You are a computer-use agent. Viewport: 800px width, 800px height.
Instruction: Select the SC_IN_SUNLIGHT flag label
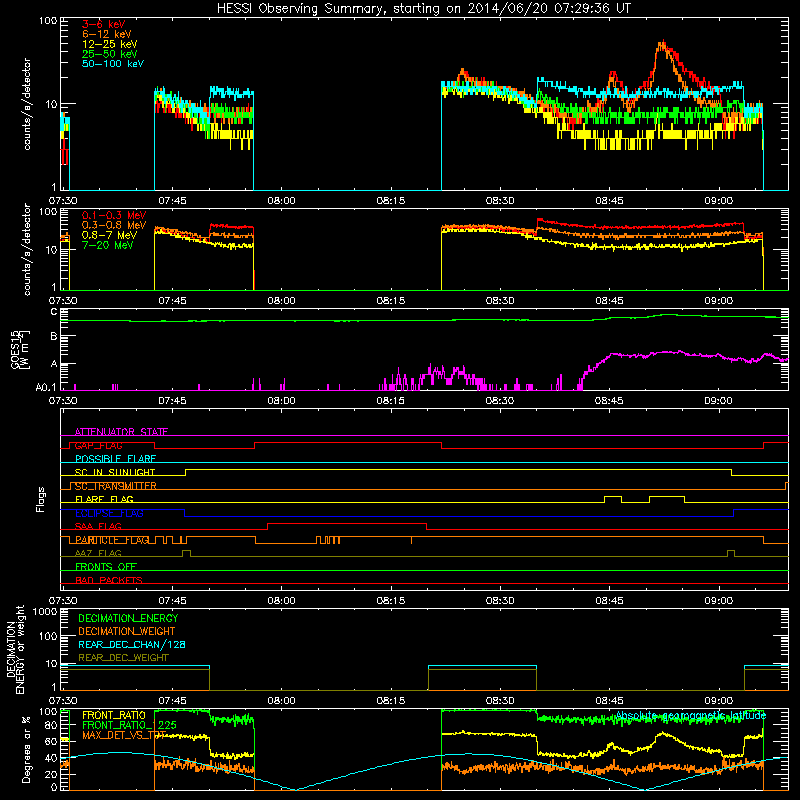(x=114, y=472)
